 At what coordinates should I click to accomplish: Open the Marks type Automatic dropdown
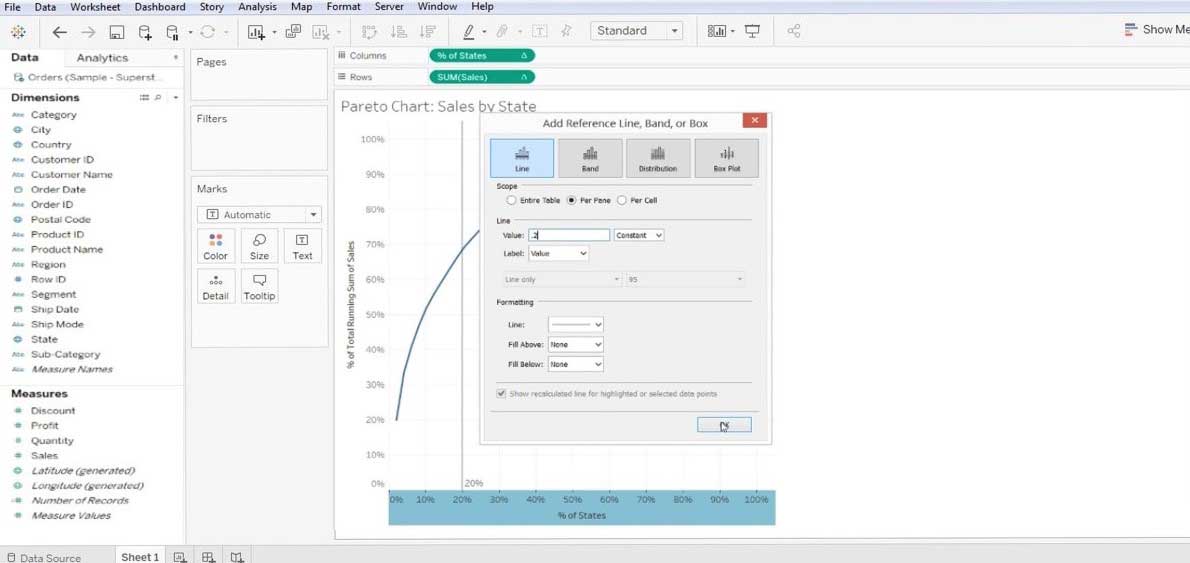tap(259, 215)
